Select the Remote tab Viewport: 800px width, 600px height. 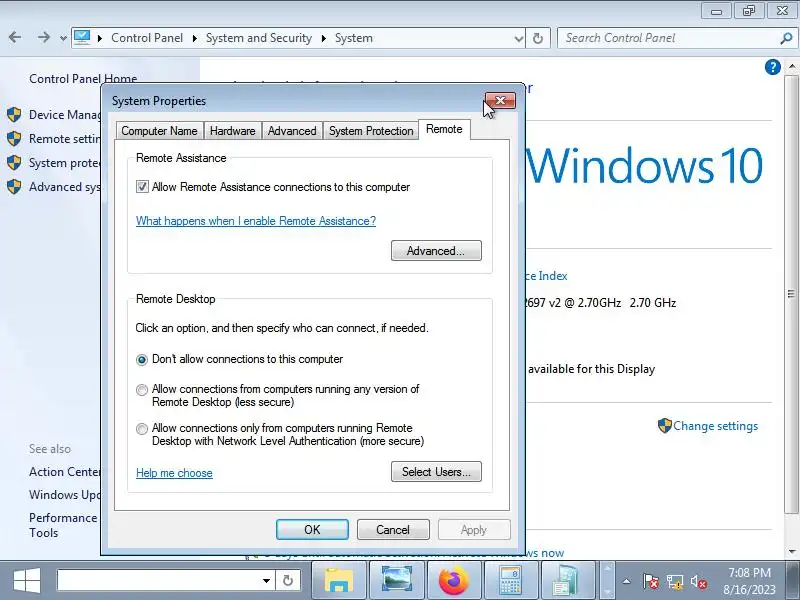(x=444, y=129)
